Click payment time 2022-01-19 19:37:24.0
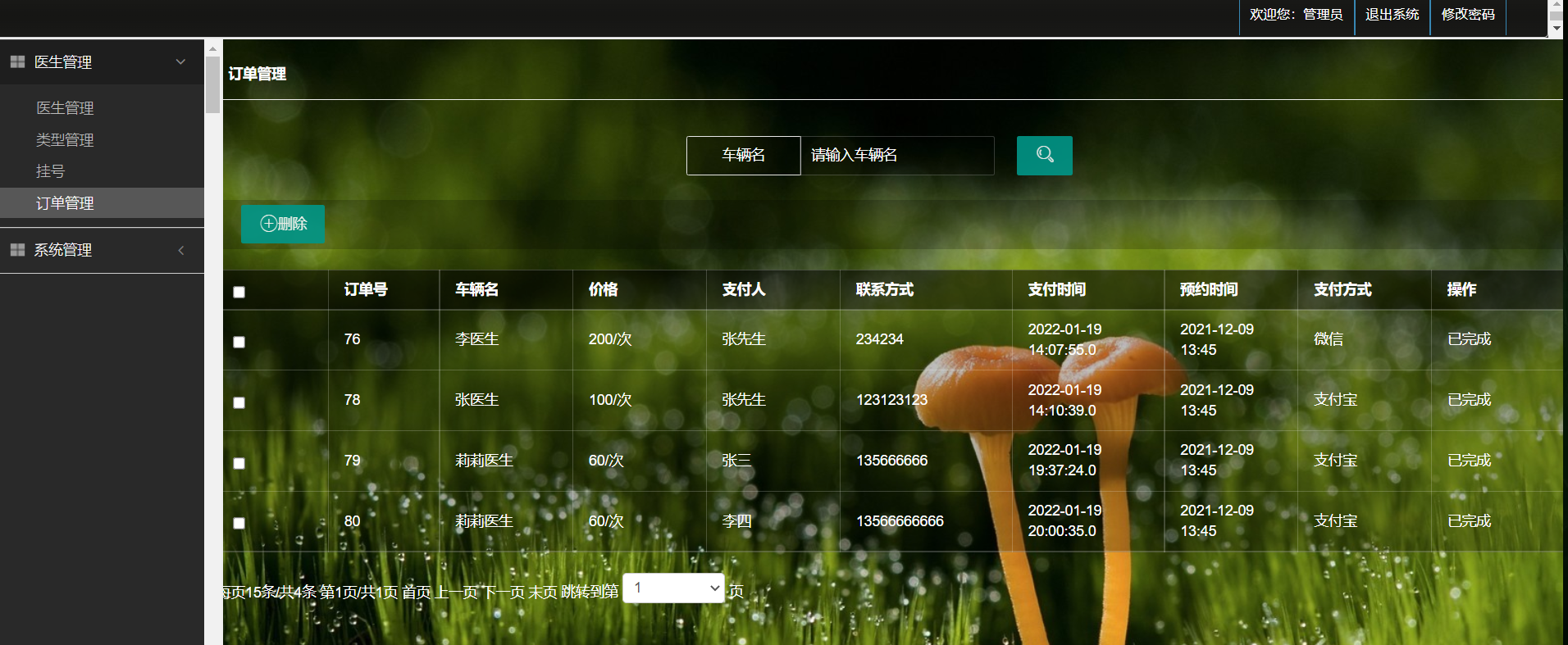This screenshot has width=1568, height=645. [x=1064, y=461]
